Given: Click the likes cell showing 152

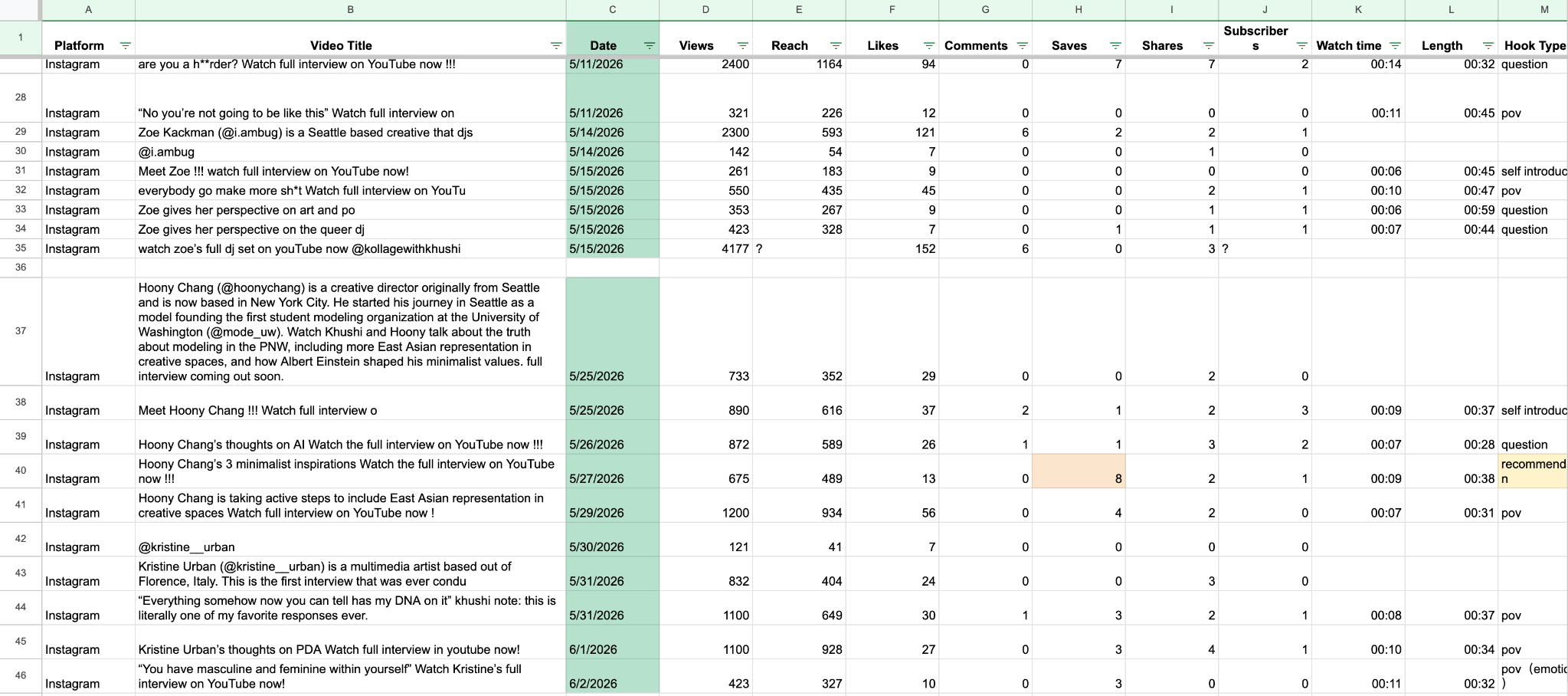Looking at the screenshot, I should [x=892, y=249].
